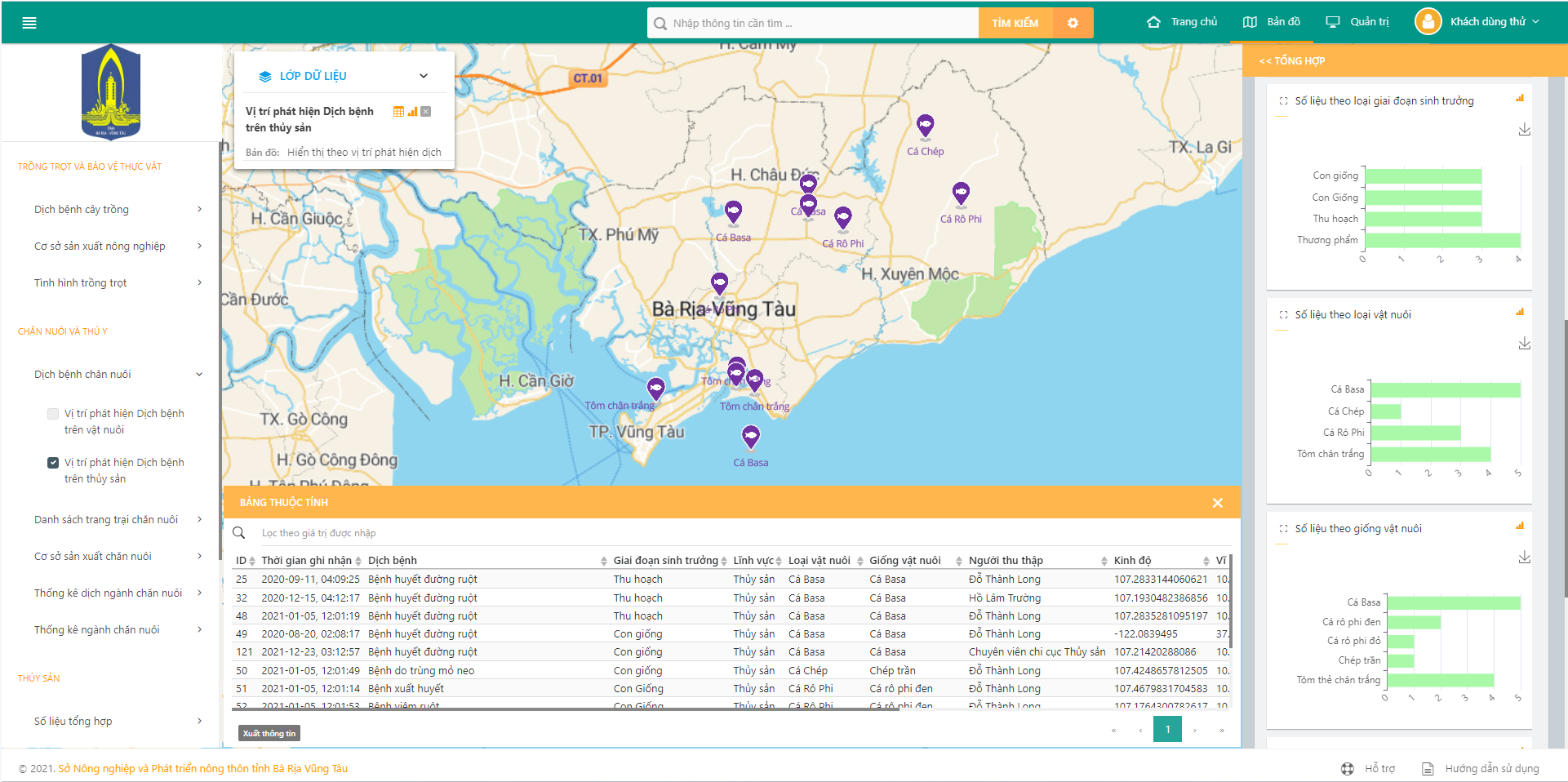1568x782 pixels.
Task: Click the TÌM KIẾM search button
Action: click(x=1015, y=23)
